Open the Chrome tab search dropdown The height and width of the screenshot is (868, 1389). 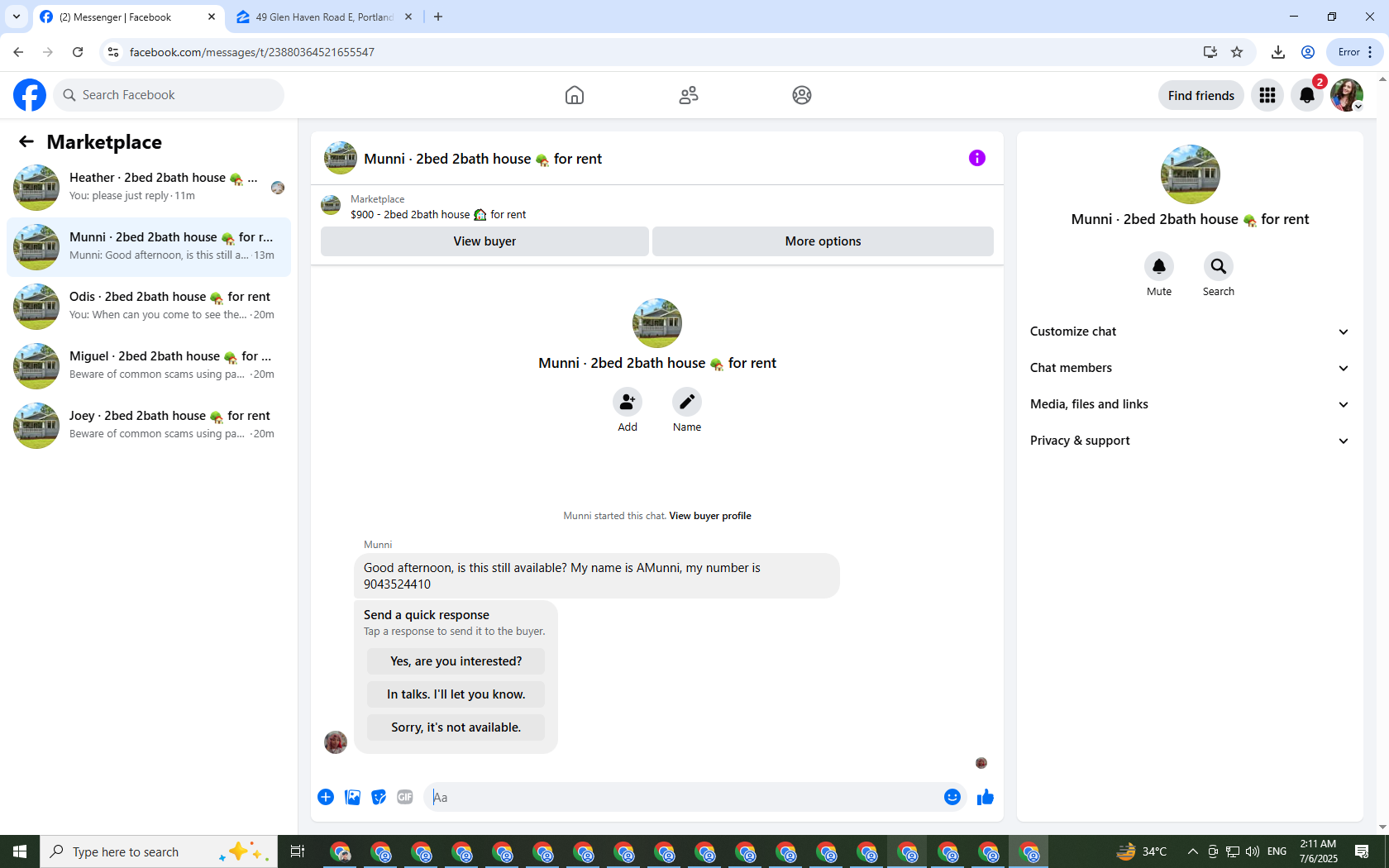17,17
